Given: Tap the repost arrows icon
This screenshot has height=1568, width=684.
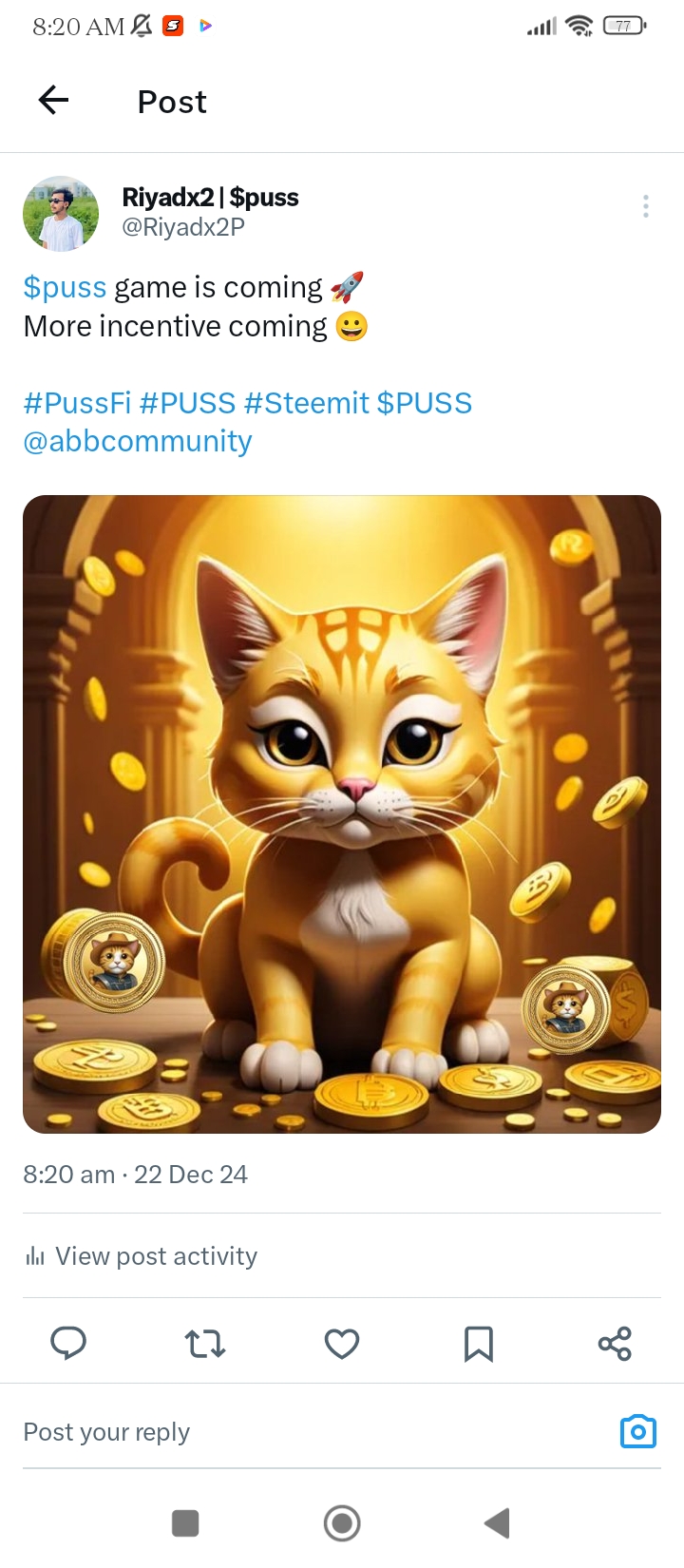Looking at the screenshot, I should point(205,1344).
